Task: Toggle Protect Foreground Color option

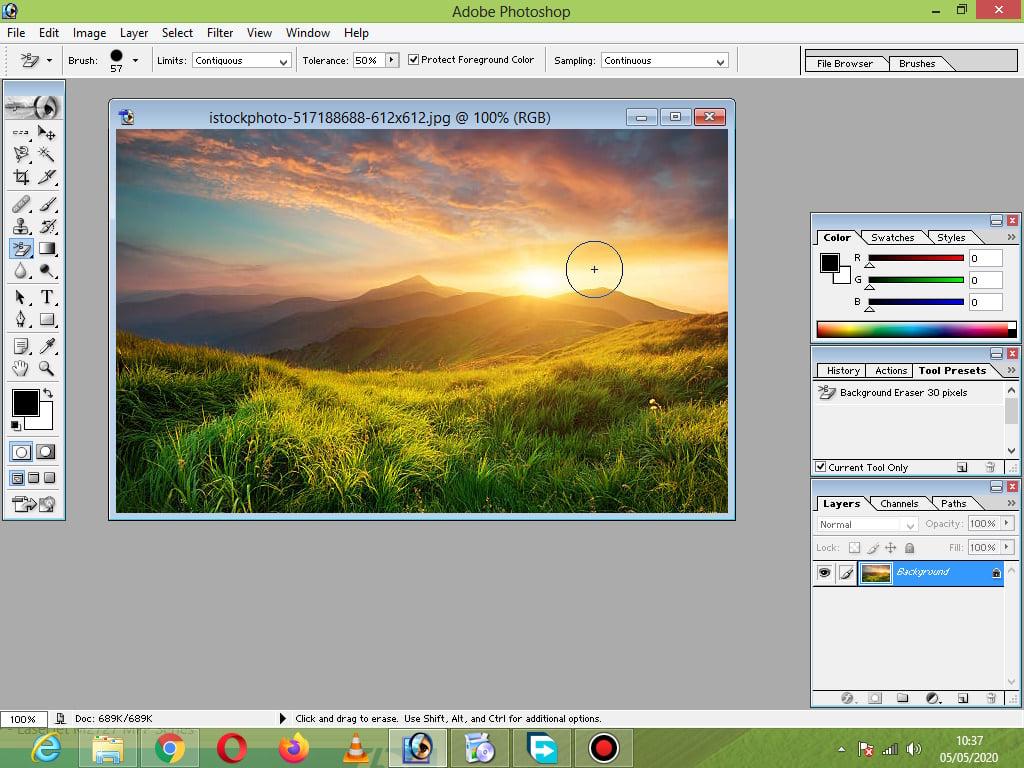Action: [x=413, y=59]
